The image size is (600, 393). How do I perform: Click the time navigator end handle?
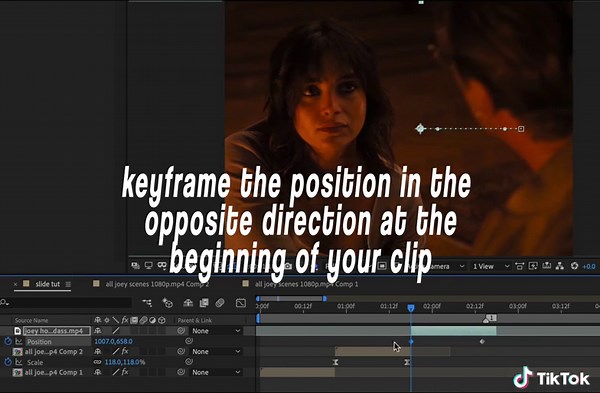tap(324, 298)
